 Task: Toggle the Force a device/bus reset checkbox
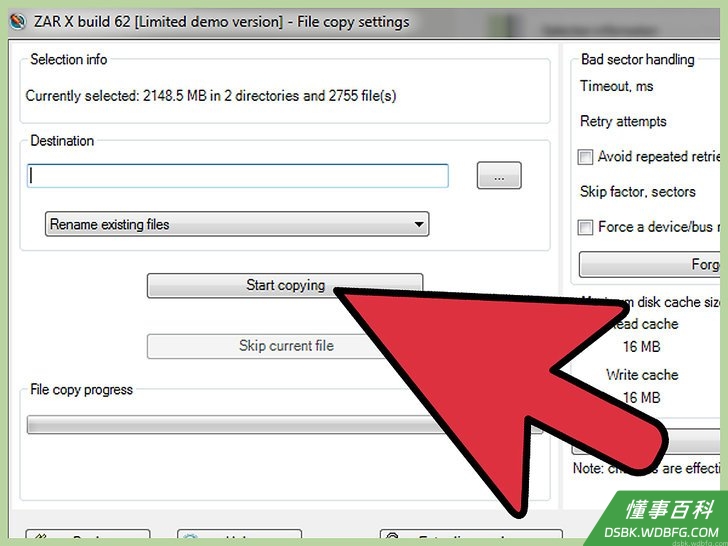585,228
